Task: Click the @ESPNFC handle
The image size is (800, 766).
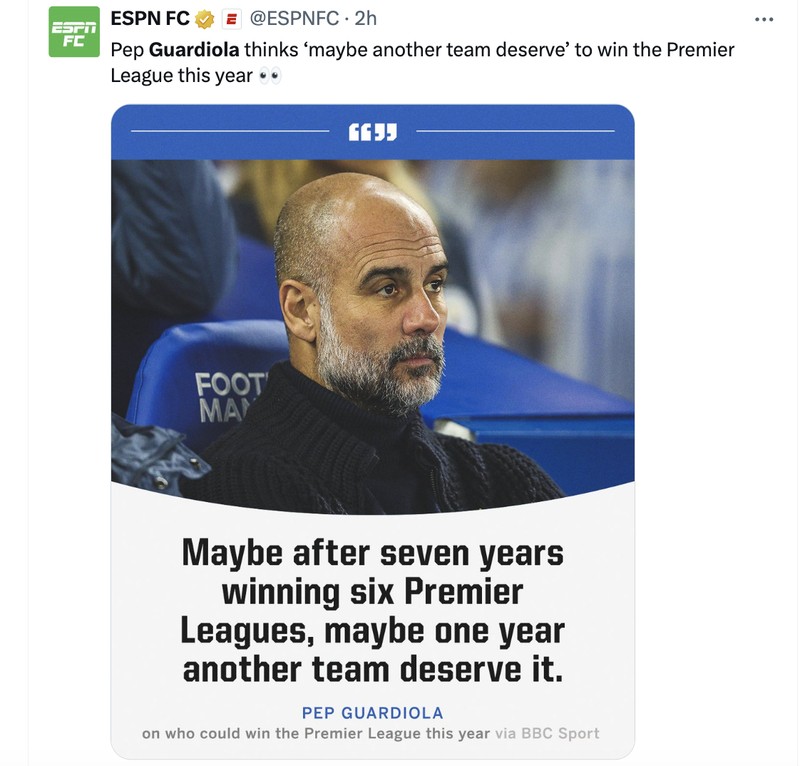Action: click(x=294, y=19)
